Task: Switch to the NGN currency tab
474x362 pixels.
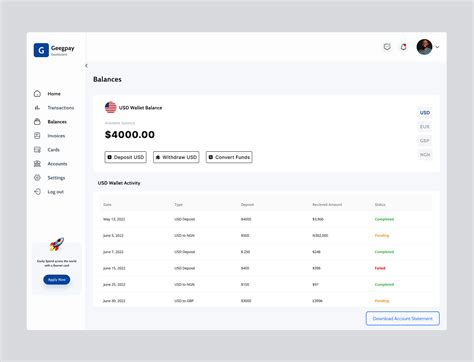Action: pyautogui.click(x=425, y=155)
